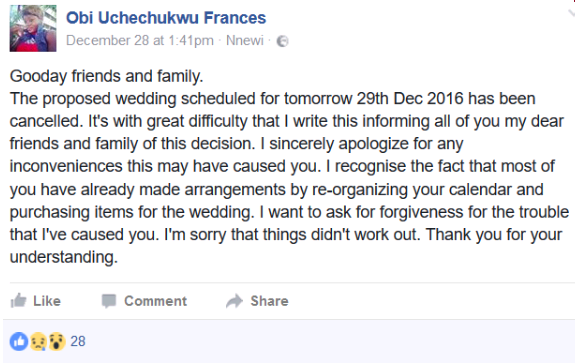Open the post options chevron at top right
575x363 pixels.
571,13
